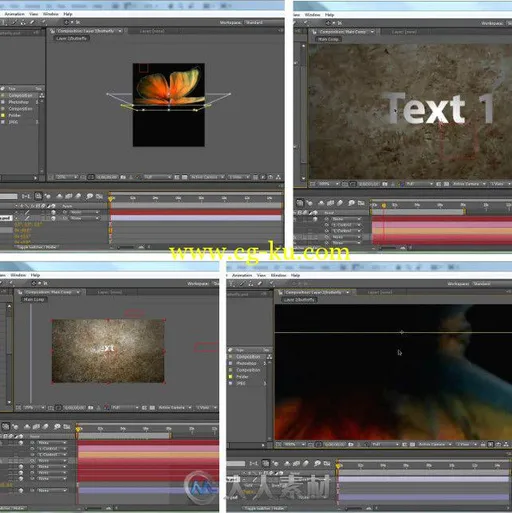Image resolution: width=512 pixels, height=513 pixels.
Task: Open Graph Editor icon in bottom-left screenshot timeline
Action: pyautogui.click(x=67, y=427)
